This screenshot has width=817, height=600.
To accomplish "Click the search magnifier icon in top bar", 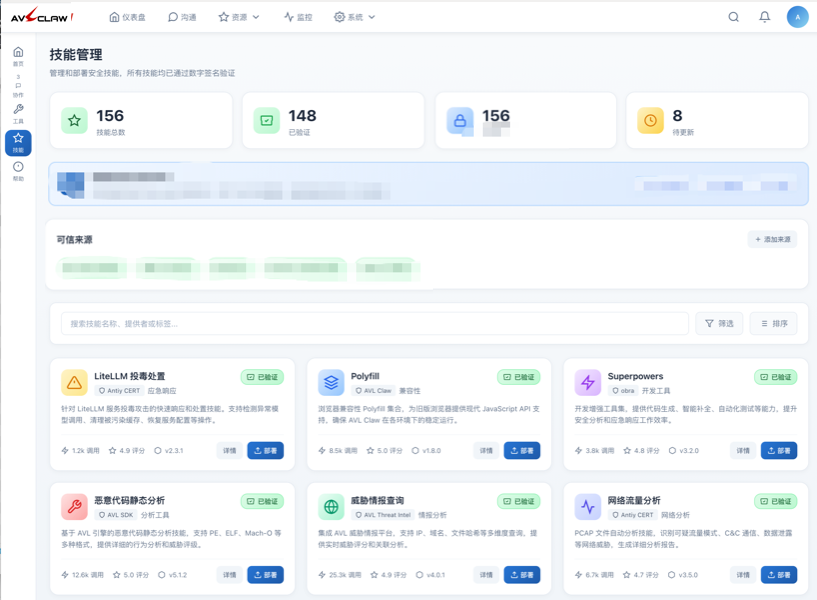I will (733, 17).
